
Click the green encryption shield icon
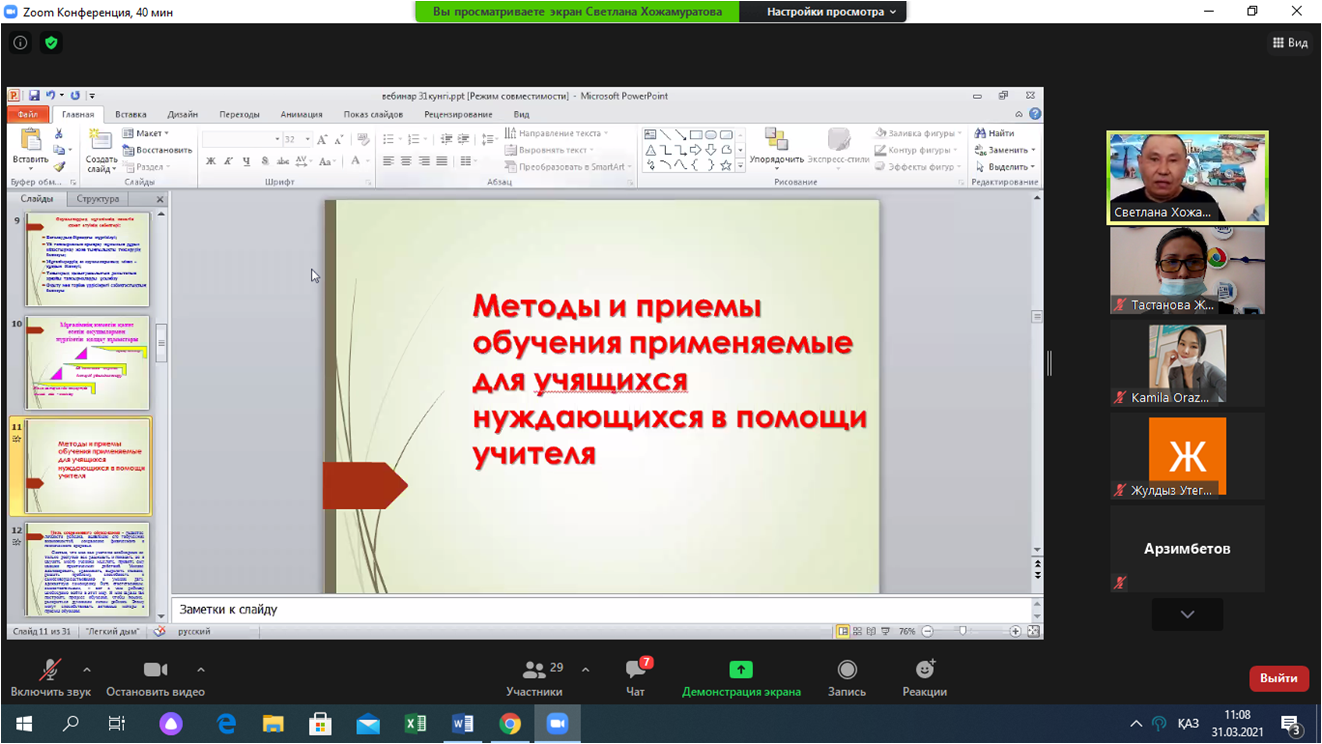[x=51, y=43]
